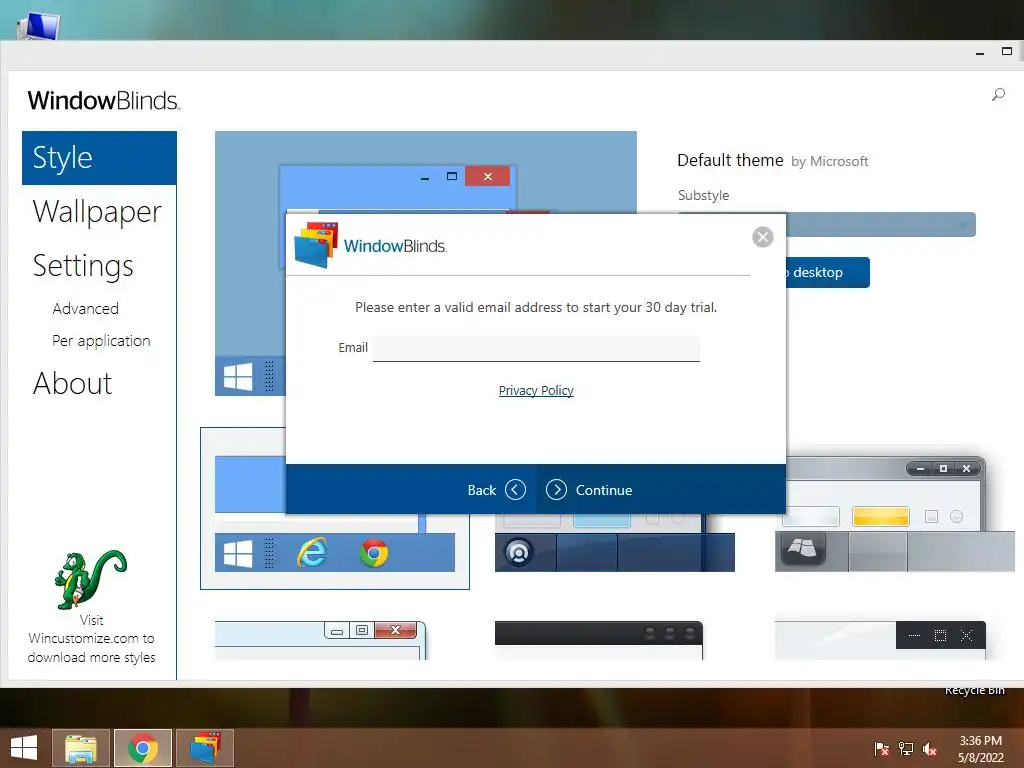Screen dimensions: 1024x768
Task: Select the white-and-black caption style thumbnail
Action: click(880, 640)
